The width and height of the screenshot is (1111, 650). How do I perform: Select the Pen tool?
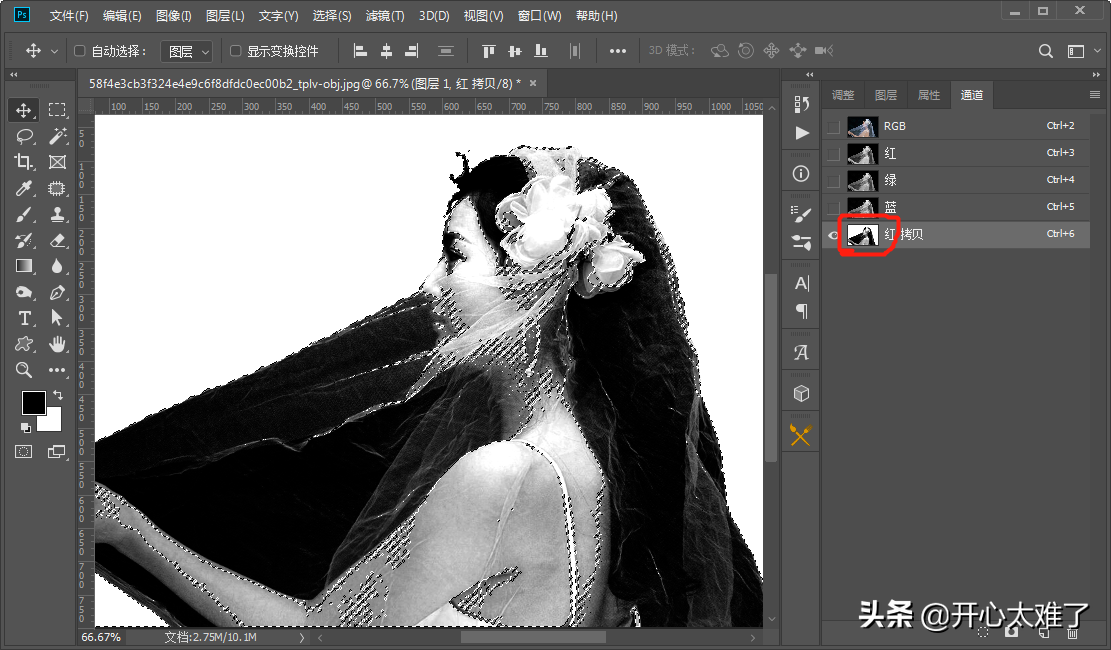[x=57, y=292]
